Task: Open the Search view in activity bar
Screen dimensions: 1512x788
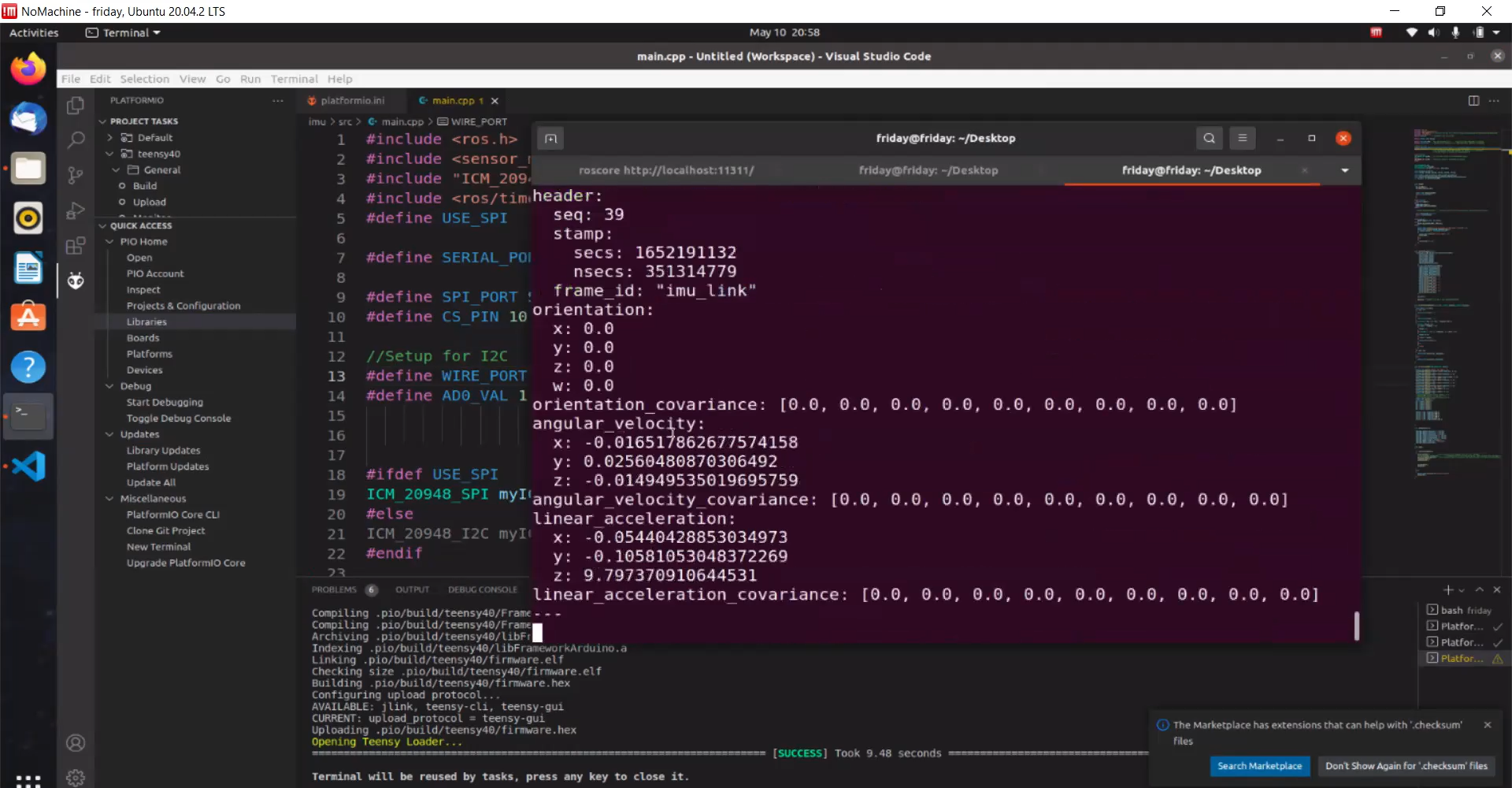Action: (x=76, y=140)
